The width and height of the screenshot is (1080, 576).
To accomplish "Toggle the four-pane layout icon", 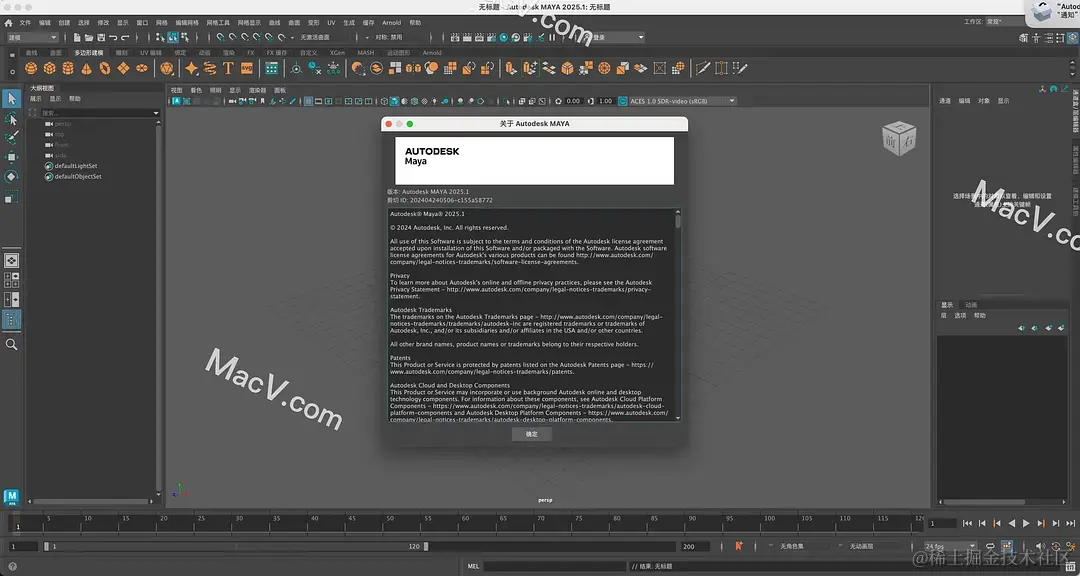I will coord(12,280).
